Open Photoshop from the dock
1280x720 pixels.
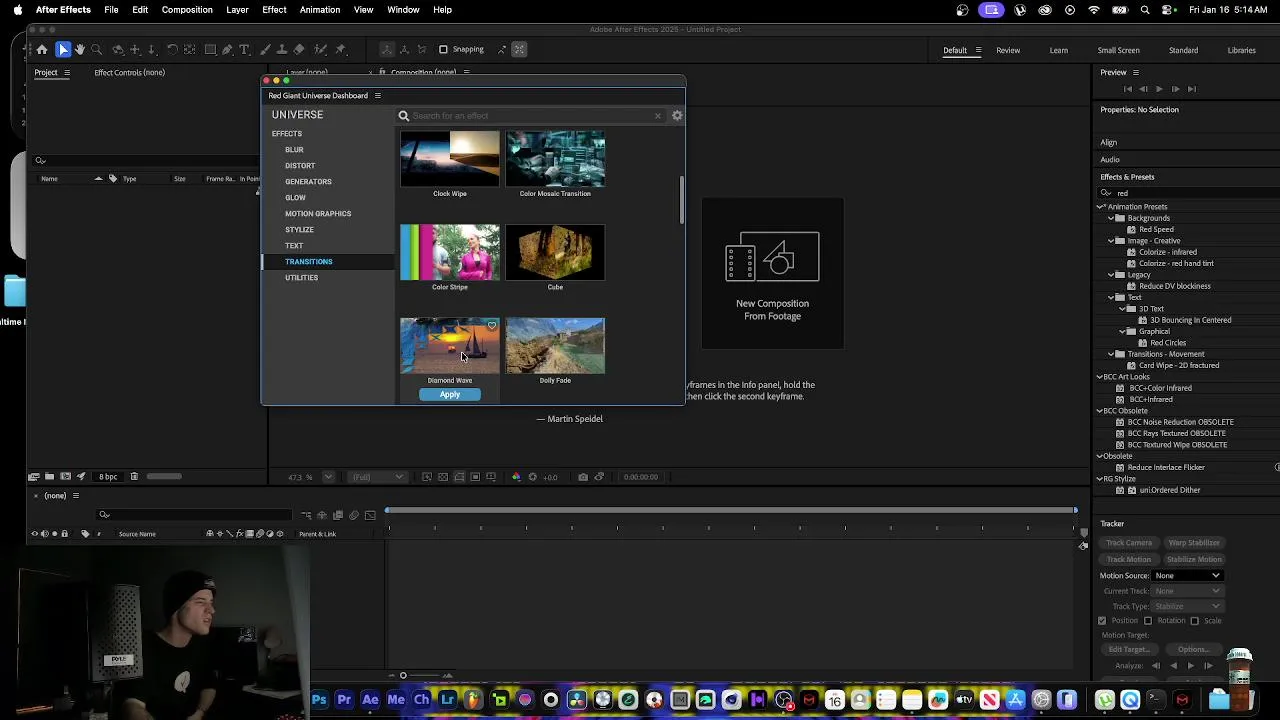(x=319, y=700)
